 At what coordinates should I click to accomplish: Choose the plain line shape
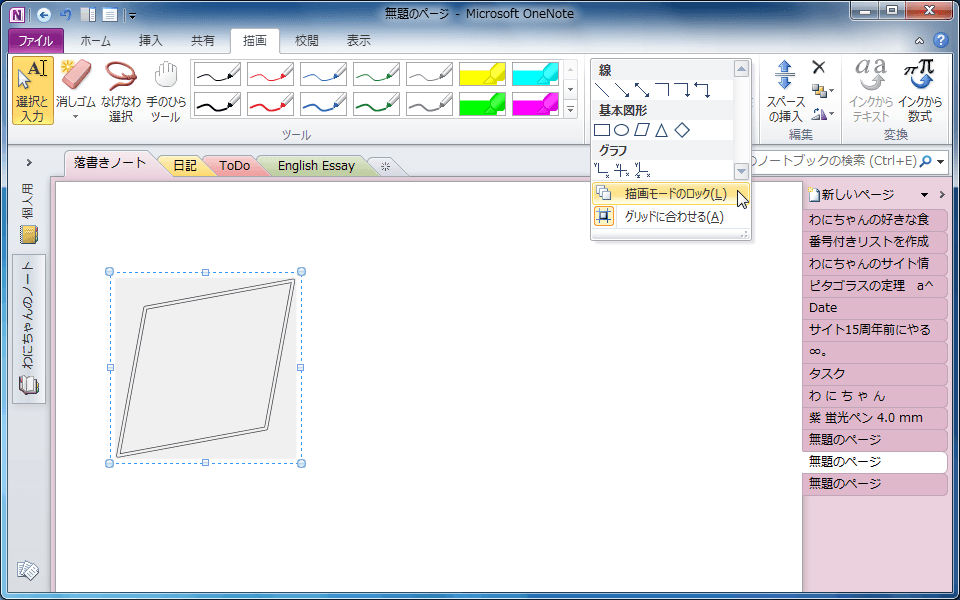[602, 90]
